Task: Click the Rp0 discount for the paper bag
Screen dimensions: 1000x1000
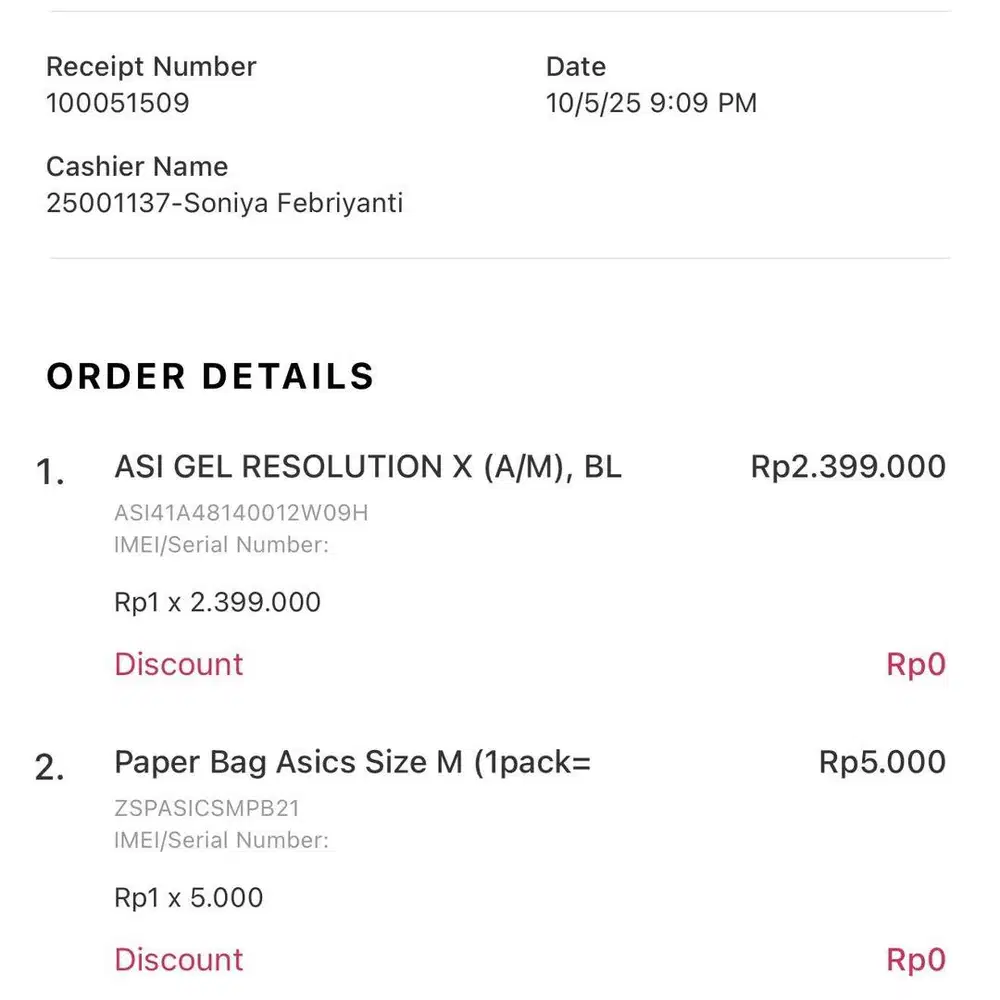Action: click(915, 960)
